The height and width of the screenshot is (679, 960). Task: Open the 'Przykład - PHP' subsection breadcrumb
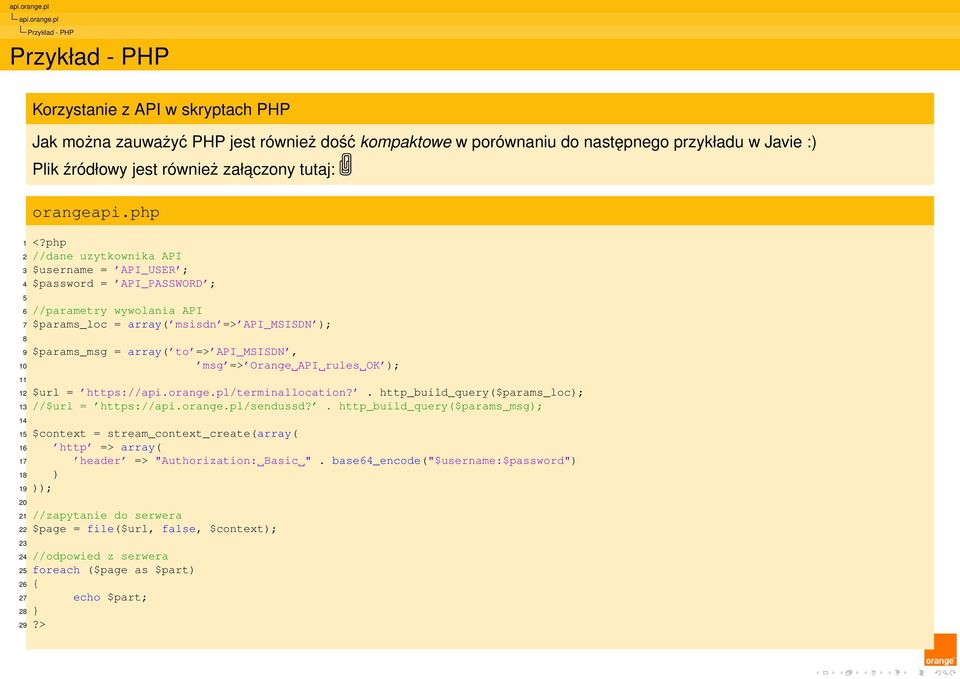click(x=50, y=32)
